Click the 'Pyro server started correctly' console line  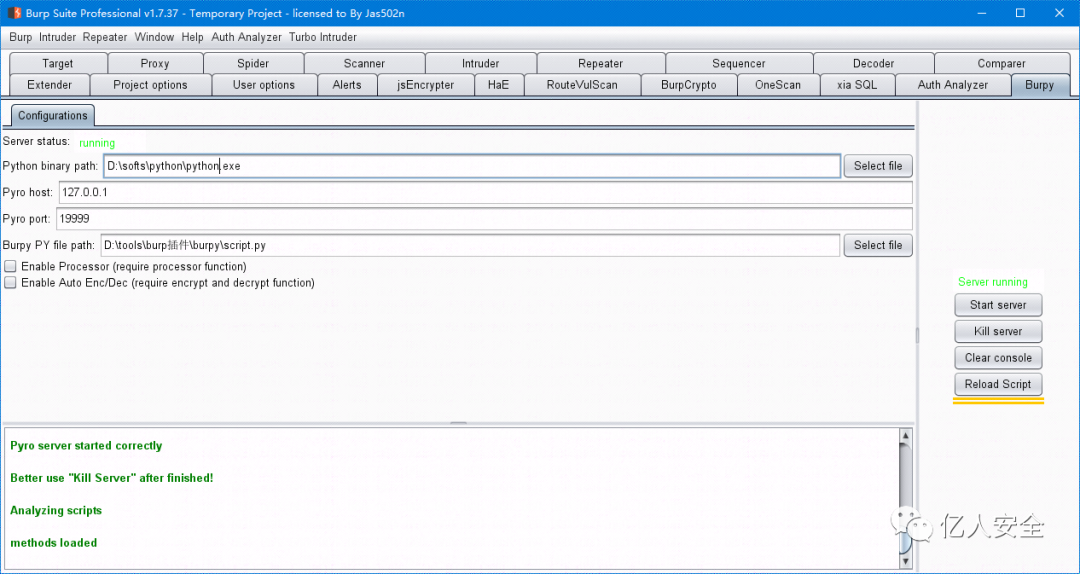pyautogui.click(x=86, y=445)
